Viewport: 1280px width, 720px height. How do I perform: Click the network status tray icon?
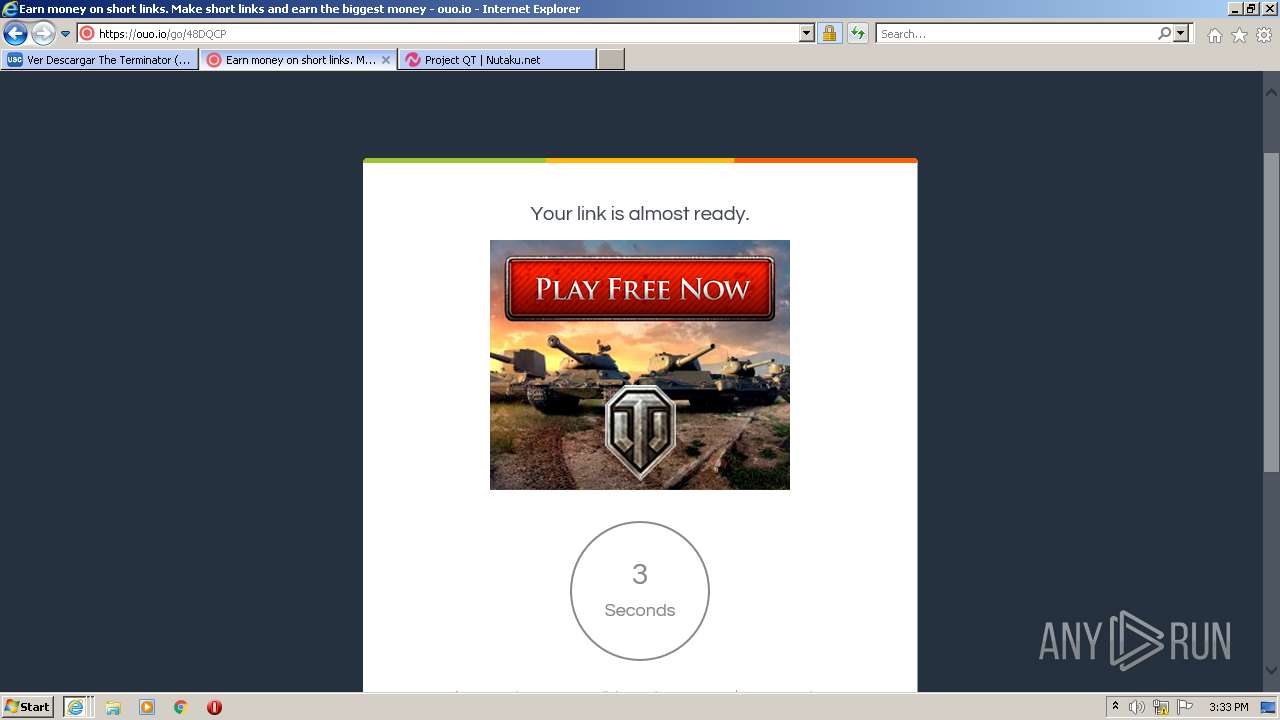(x=1161, y=707)
